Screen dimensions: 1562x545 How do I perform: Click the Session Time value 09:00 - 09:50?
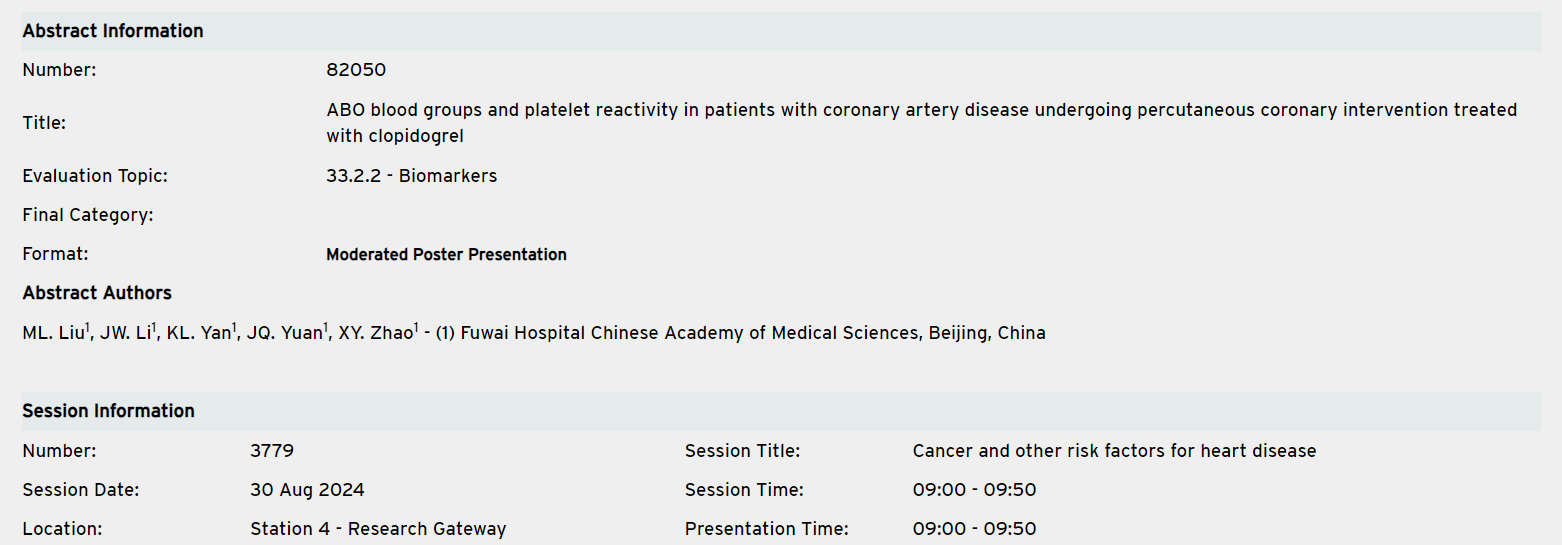tap(974, 490)
